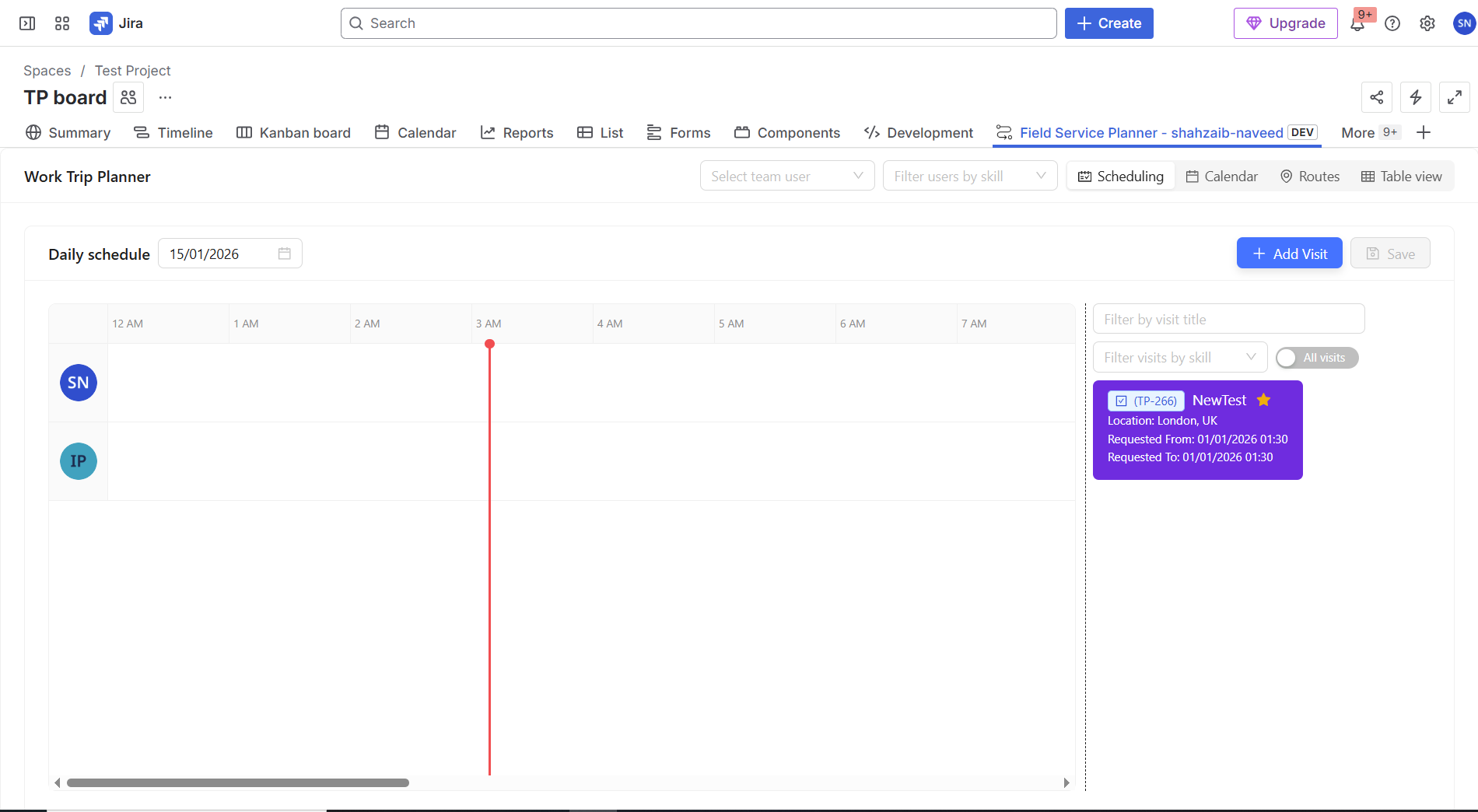Click Add Visit button
Viewport: 1478px width, 812px height.
(1289, 254)
